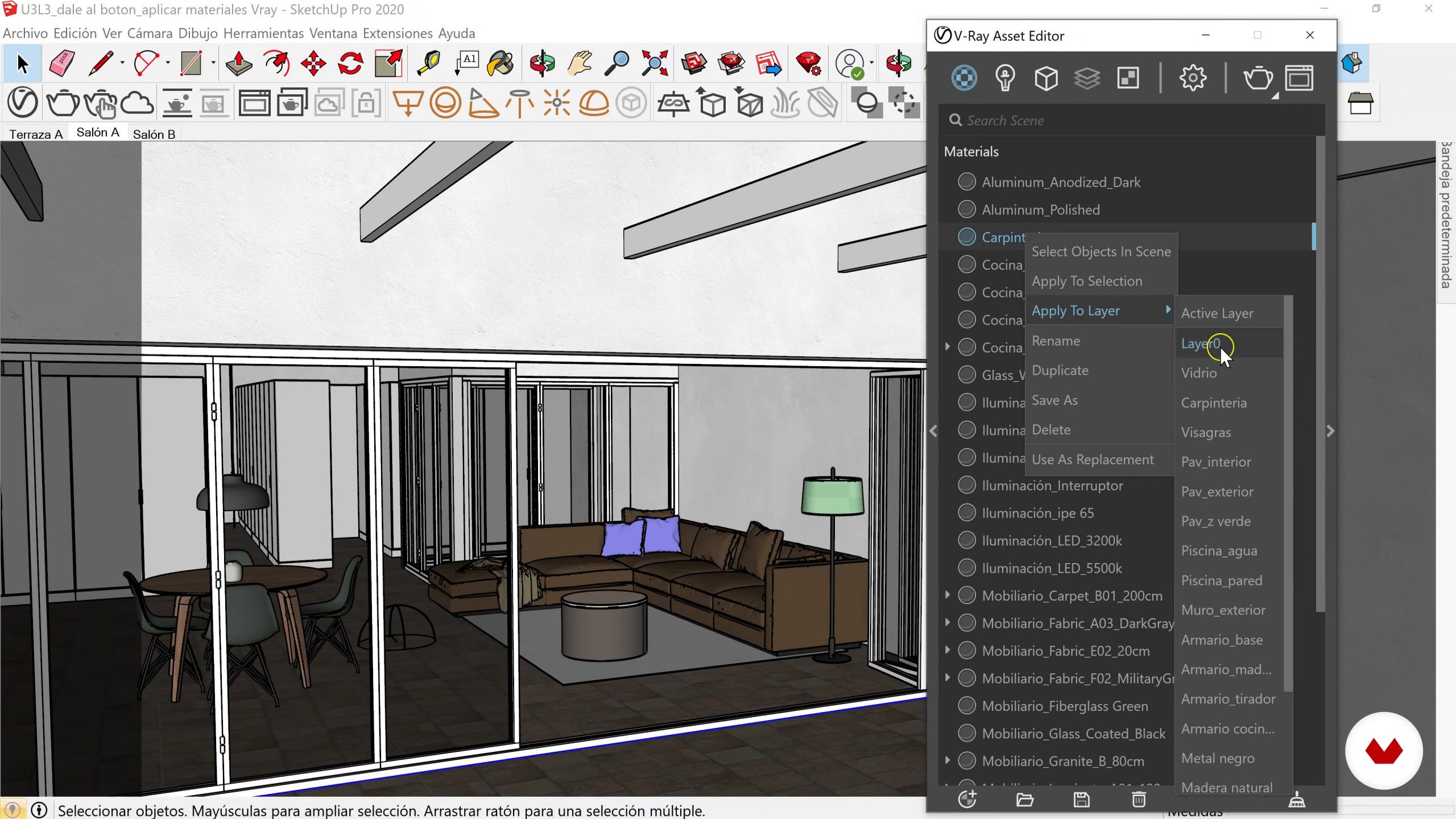Select the Zoom magnifier tool
The width and height of the screenshot is (1456, 819).
click(x=617, y=63)
